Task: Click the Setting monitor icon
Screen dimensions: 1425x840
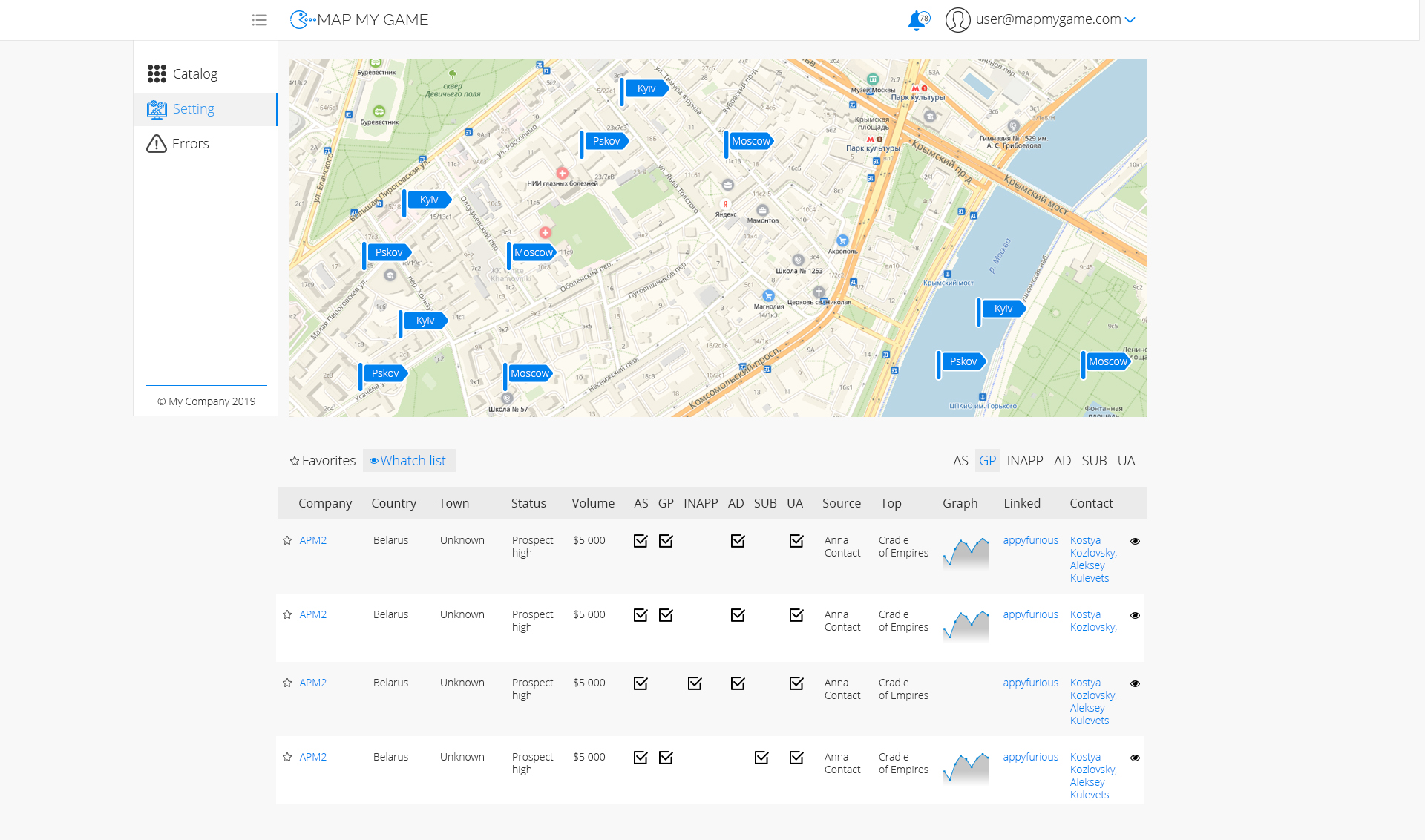Action: [157, 109]
